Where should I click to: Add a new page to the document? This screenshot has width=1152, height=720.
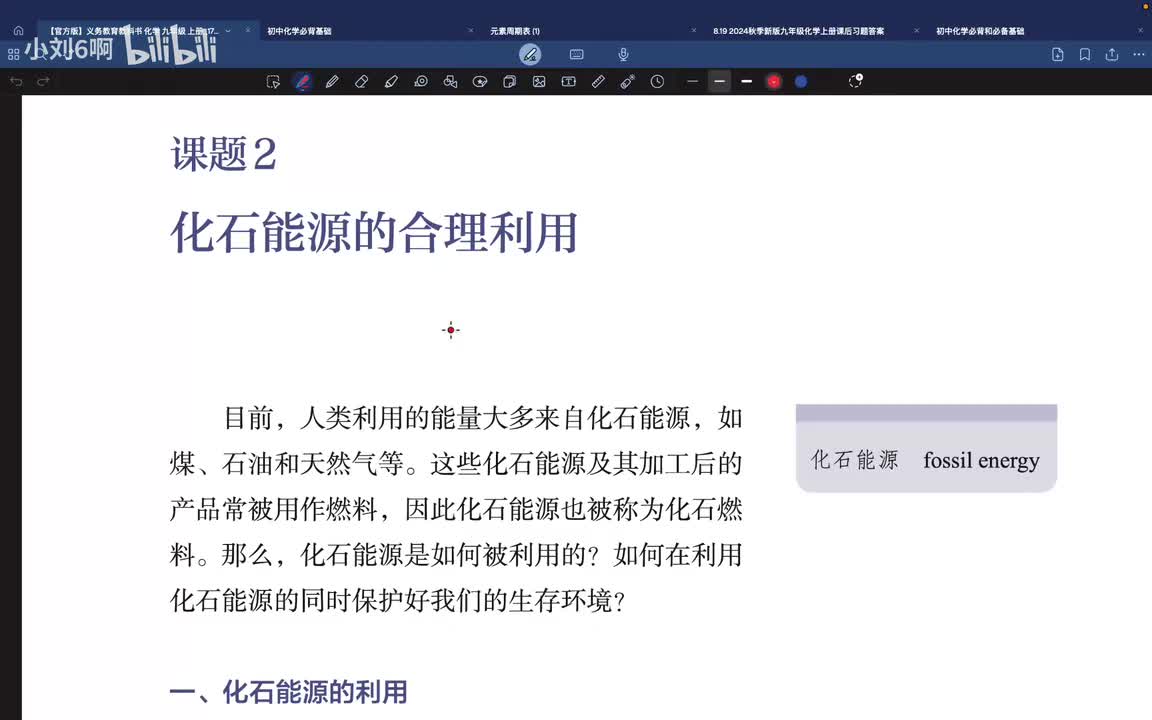pos(1058,54)
